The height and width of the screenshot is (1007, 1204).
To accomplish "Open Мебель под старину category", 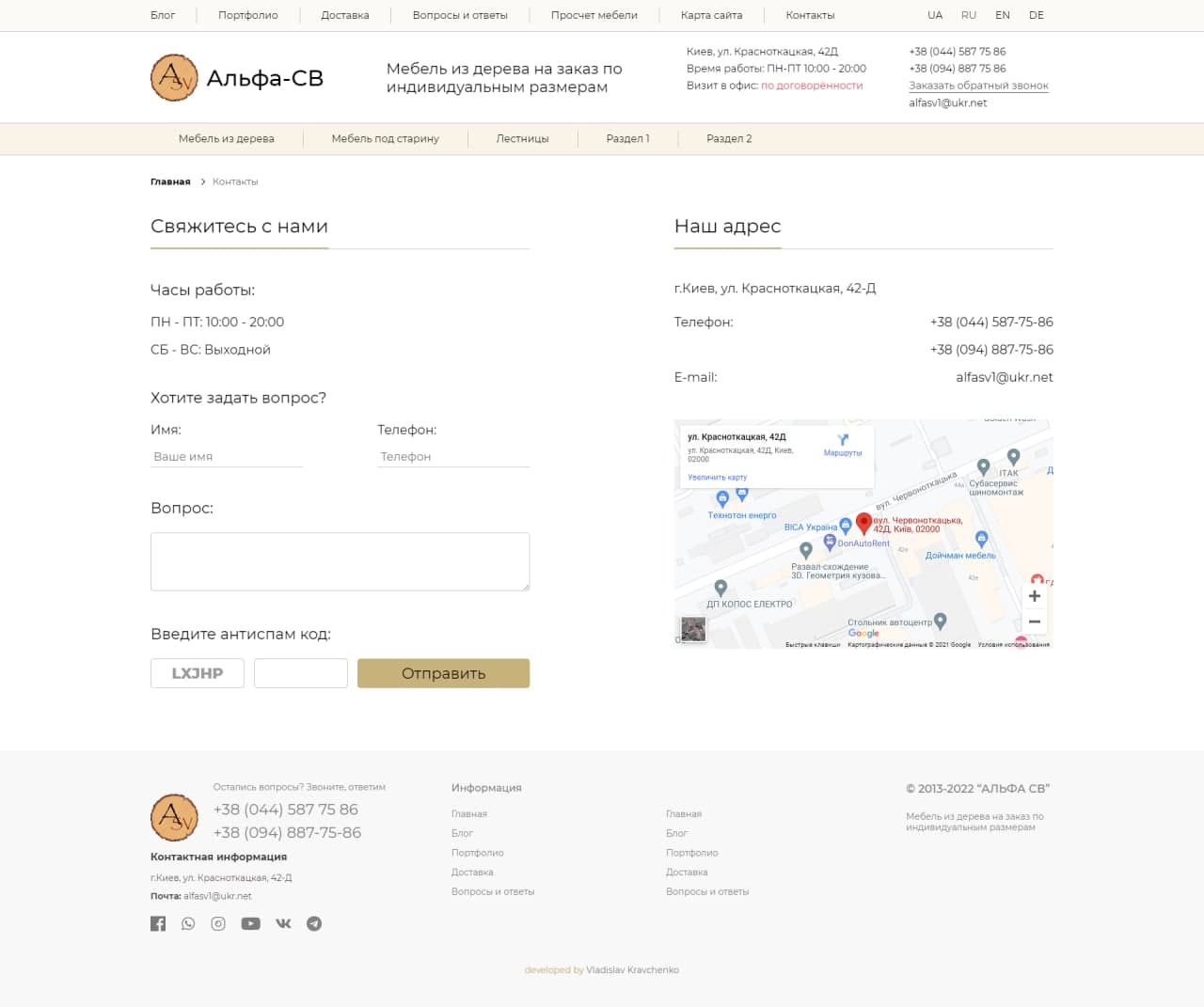I will 386,138.
